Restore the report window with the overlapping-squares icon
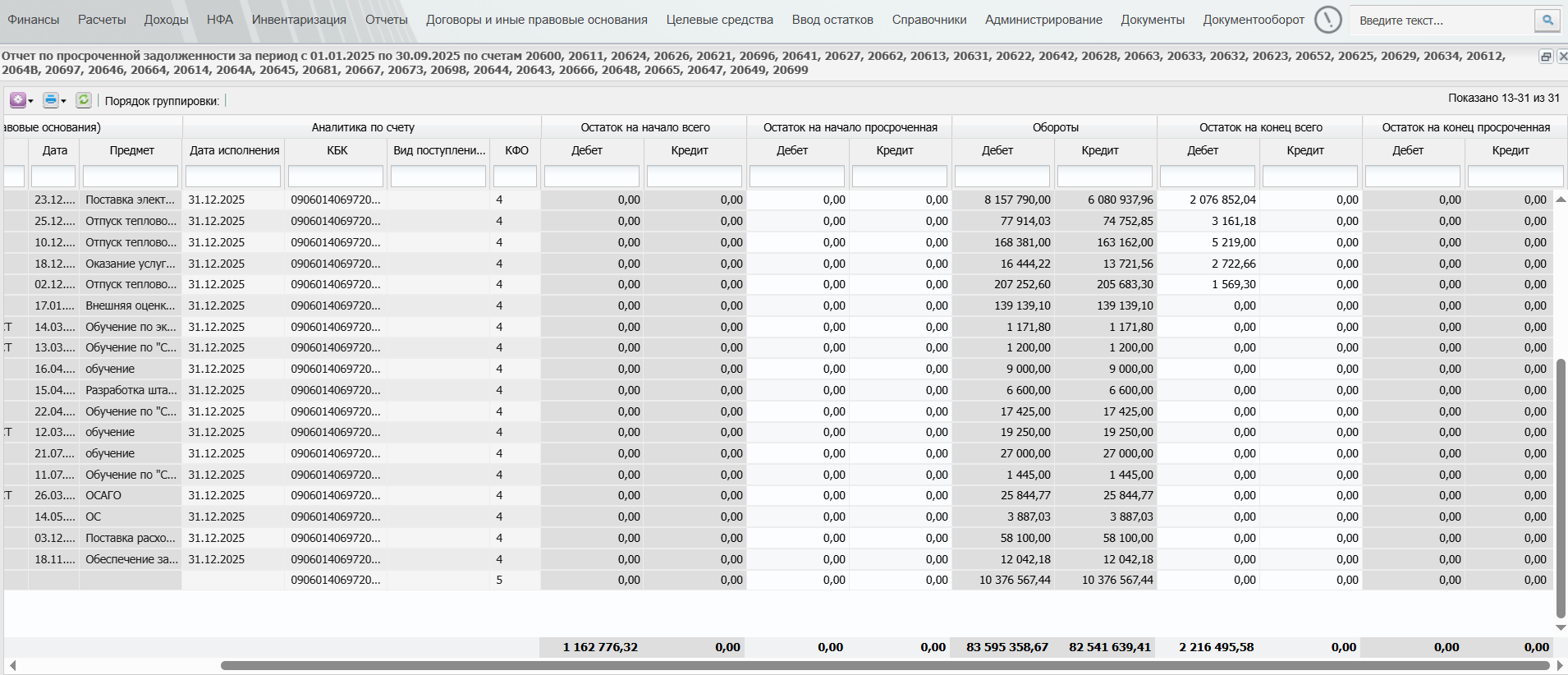The height and width of the screenshot is (675, 1568). click(1546, 57)
